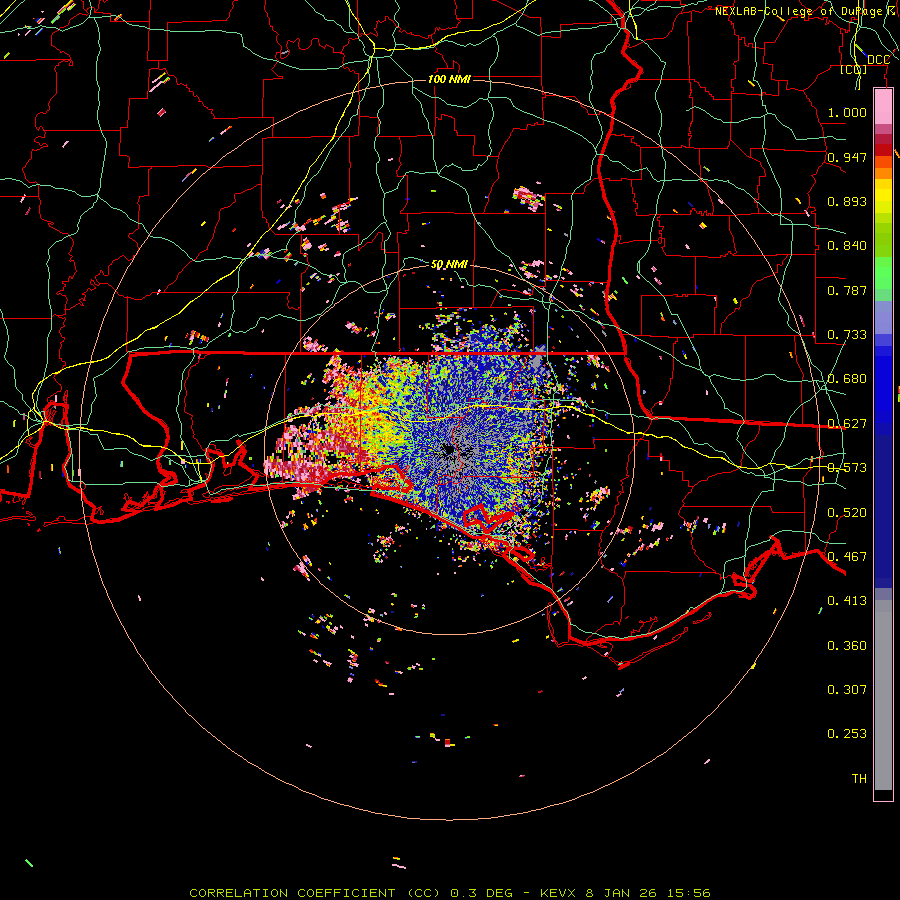Click the 0.520 legend value
This screenshot has width=900, height=900.
[x=847, y=513]
